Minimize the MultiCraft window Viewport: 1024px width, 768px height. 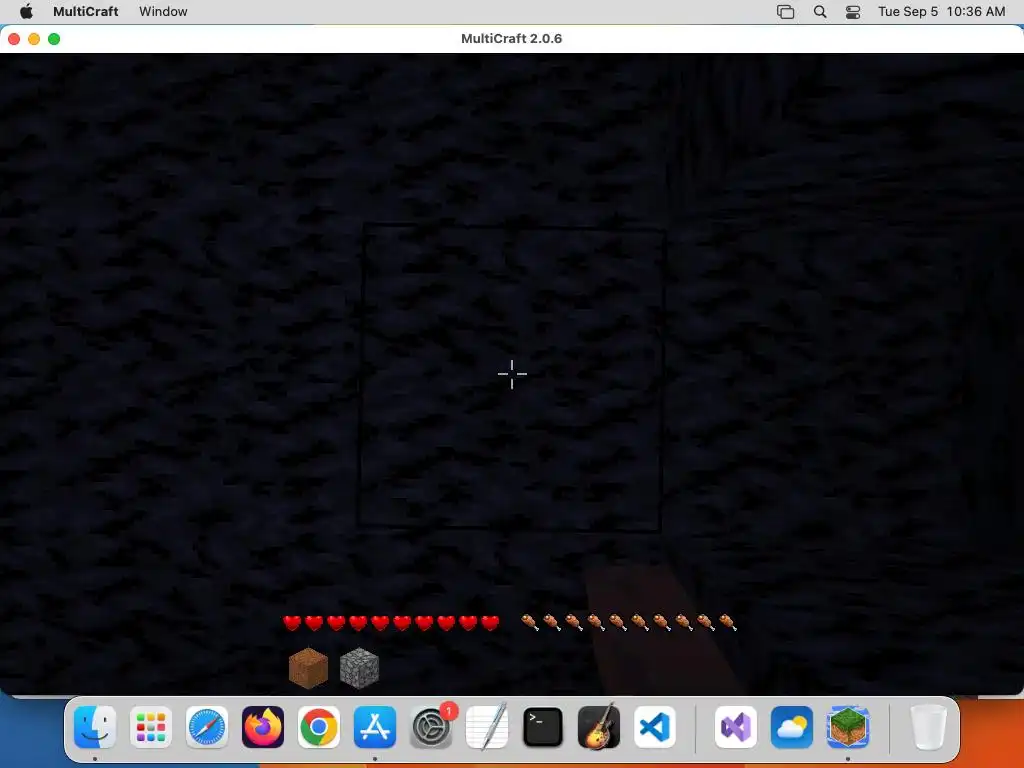coord(34,39)
